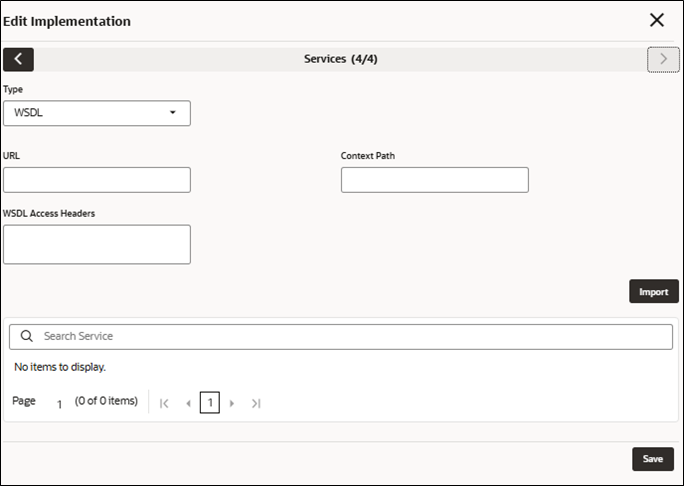This screenshot has width=684, height=486.
Task: Click inside WSDL Access Headers text area
Action: (x=97, y=244)
